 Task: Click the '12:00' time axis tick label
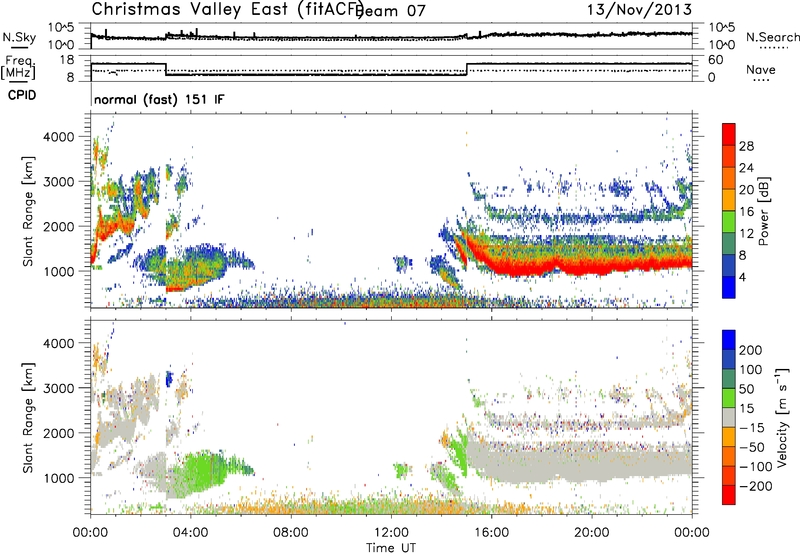pyautogui.click(x=391, y=533)
